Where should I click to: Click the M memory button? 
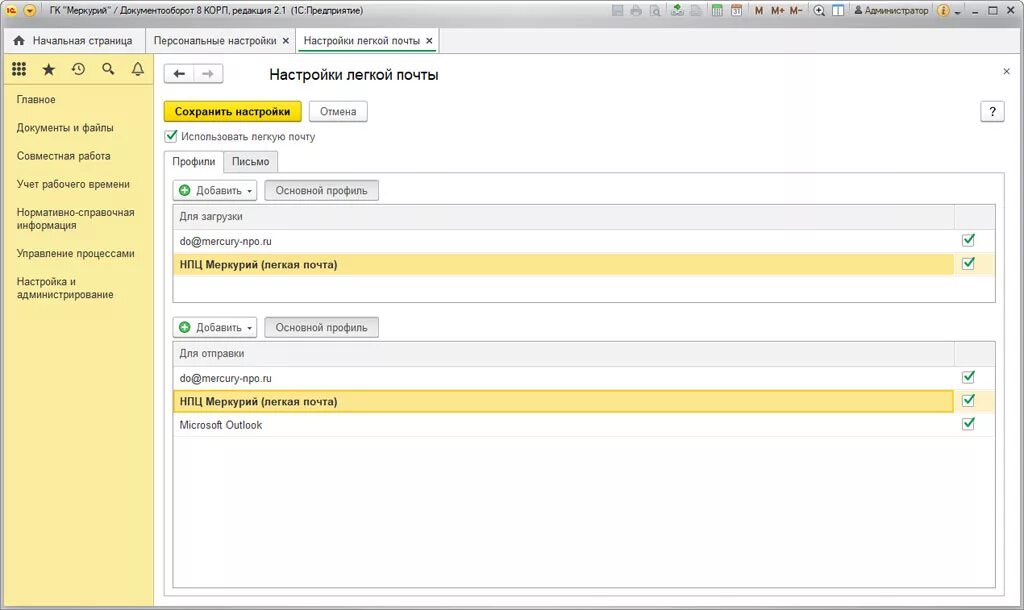[759, 10]
